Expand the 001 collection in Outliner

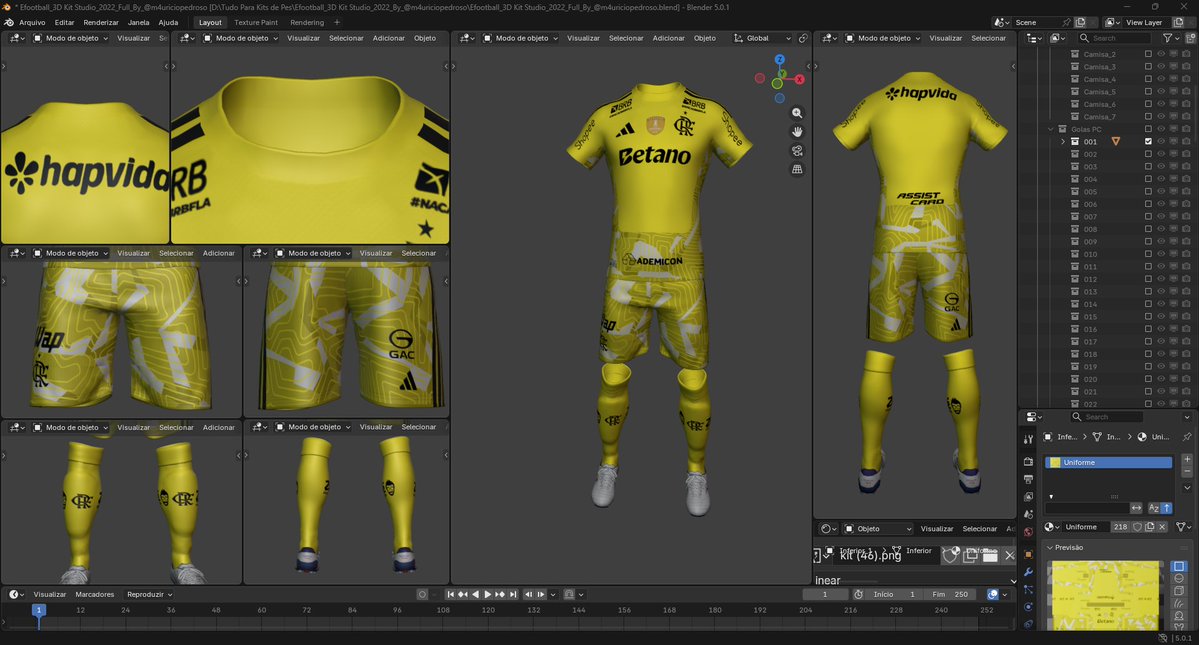click(x=1062, y=141)
